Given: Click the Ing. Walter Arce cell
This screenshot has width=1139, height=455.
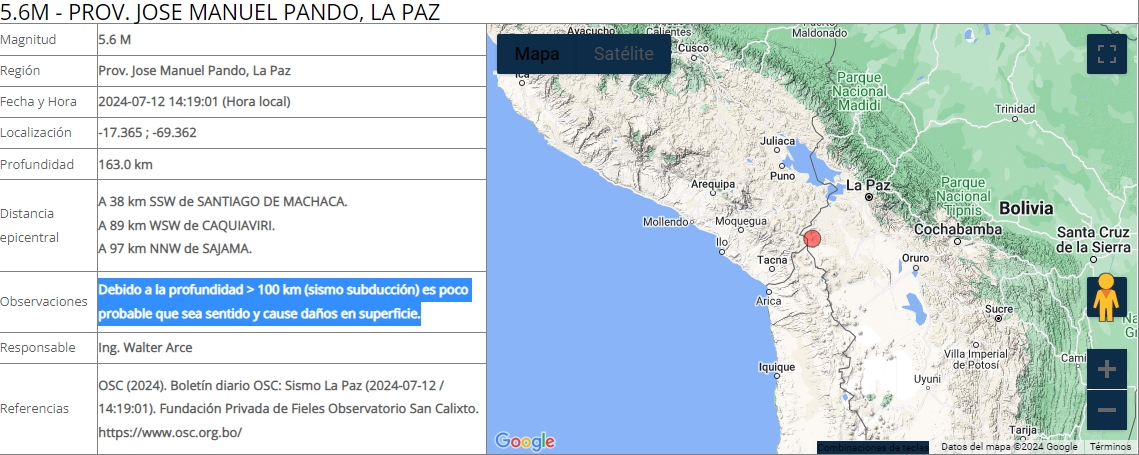Looking at the screenshot, I should tap(145, 347).
